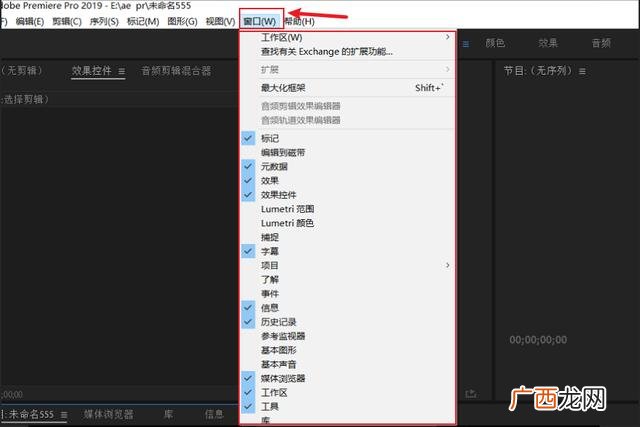Switch to the 音频 workspace

(x=601, y=43)
